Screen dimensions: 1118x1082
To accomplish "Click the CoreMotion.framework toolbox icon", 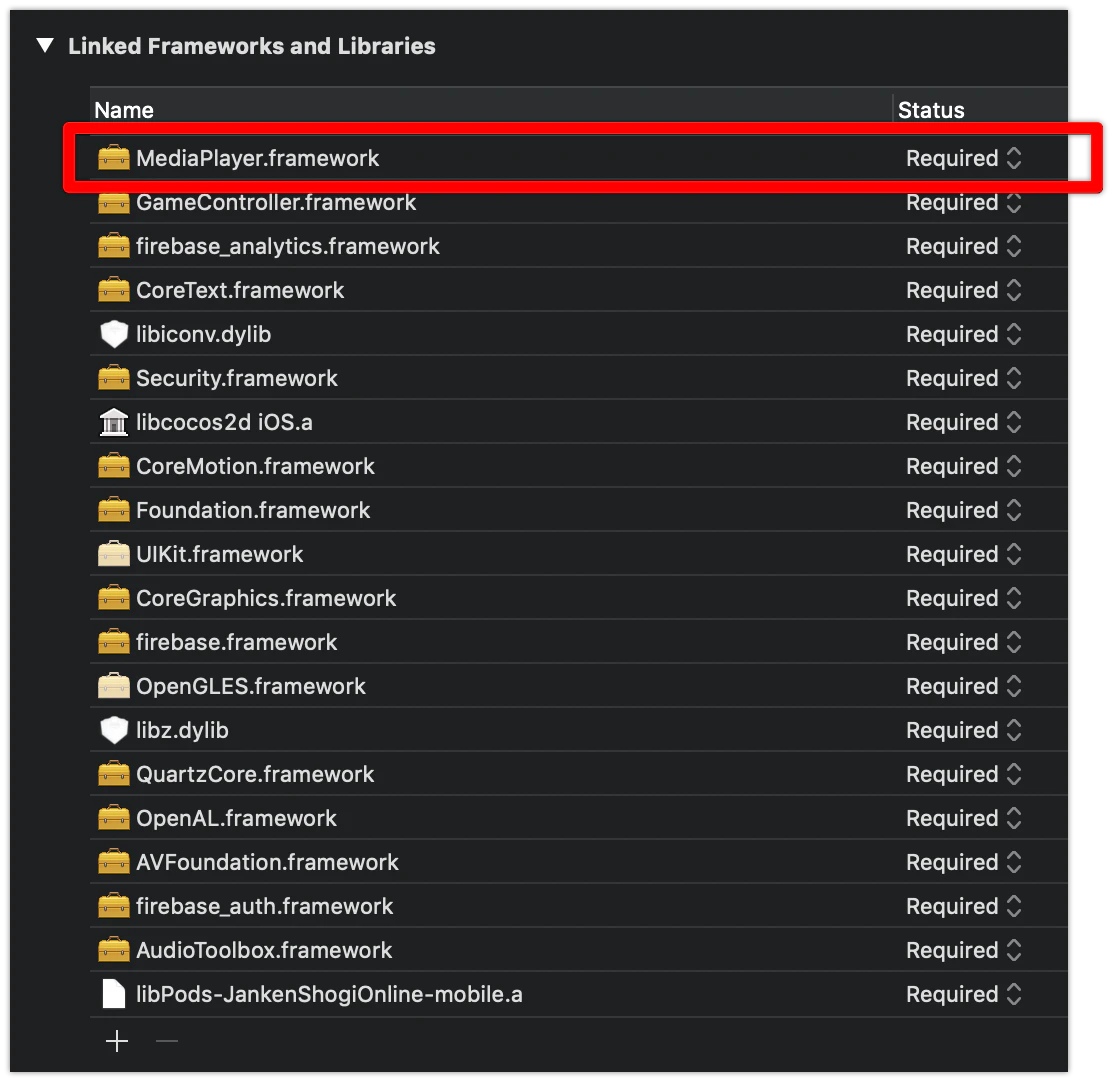I will [x=113, y=466].
